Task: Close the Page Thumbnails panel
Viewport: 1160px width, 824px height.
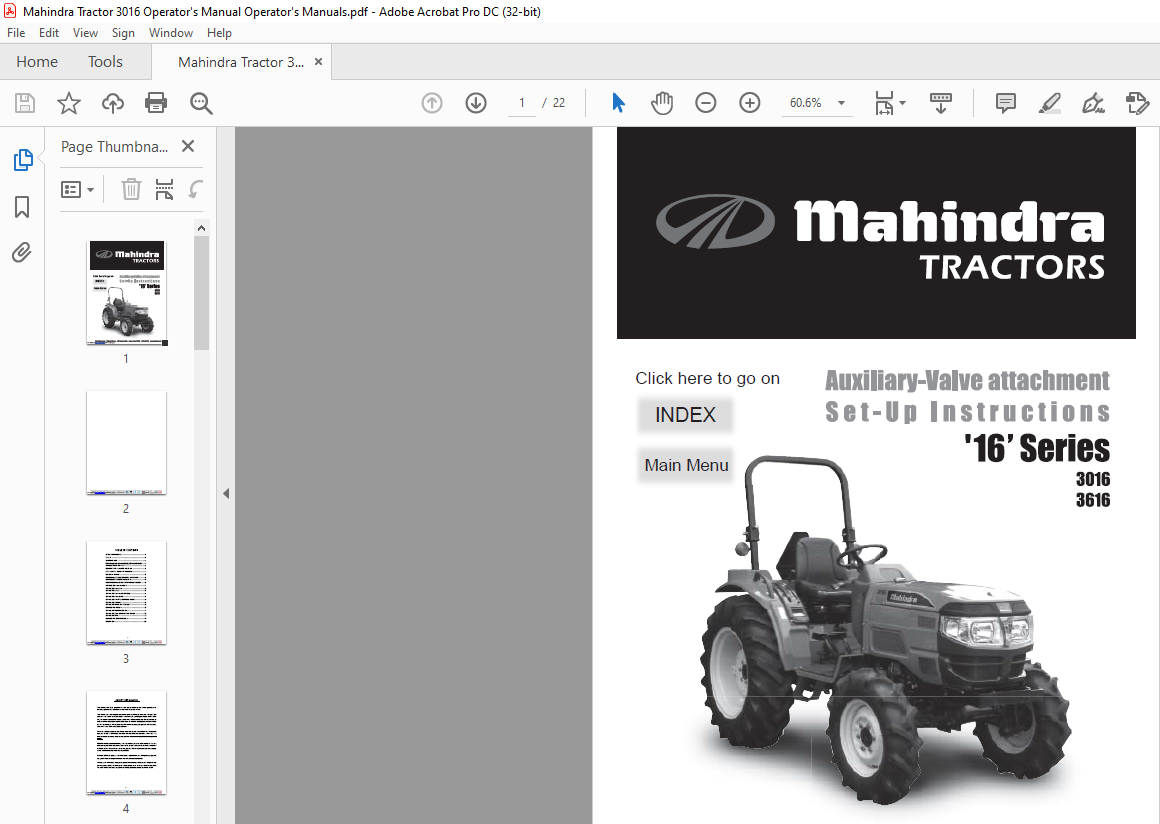Action: (188, 146)
